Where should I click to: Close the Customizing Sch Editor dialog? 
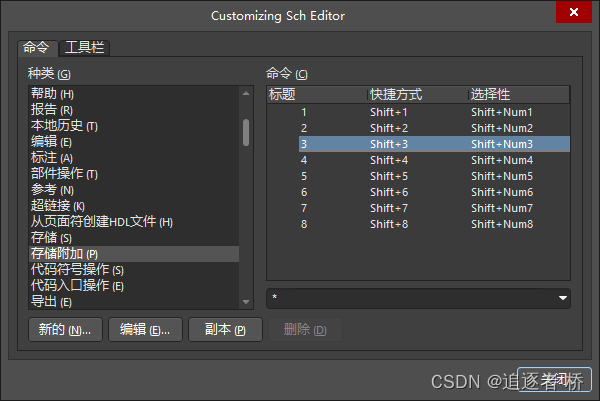pos(573,13)
